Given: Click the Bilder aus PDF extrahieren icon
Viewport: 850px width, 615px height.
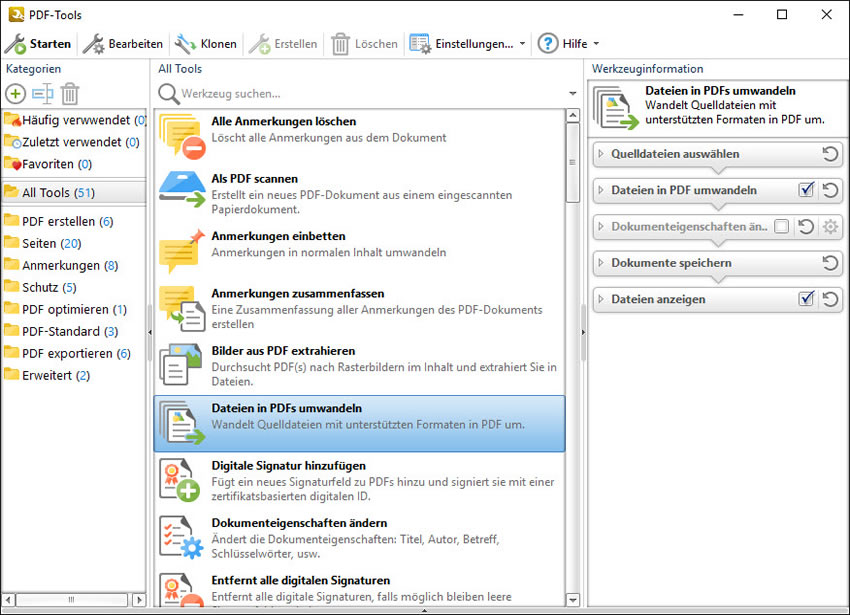Looking at the screenshot, I should 181,364.
